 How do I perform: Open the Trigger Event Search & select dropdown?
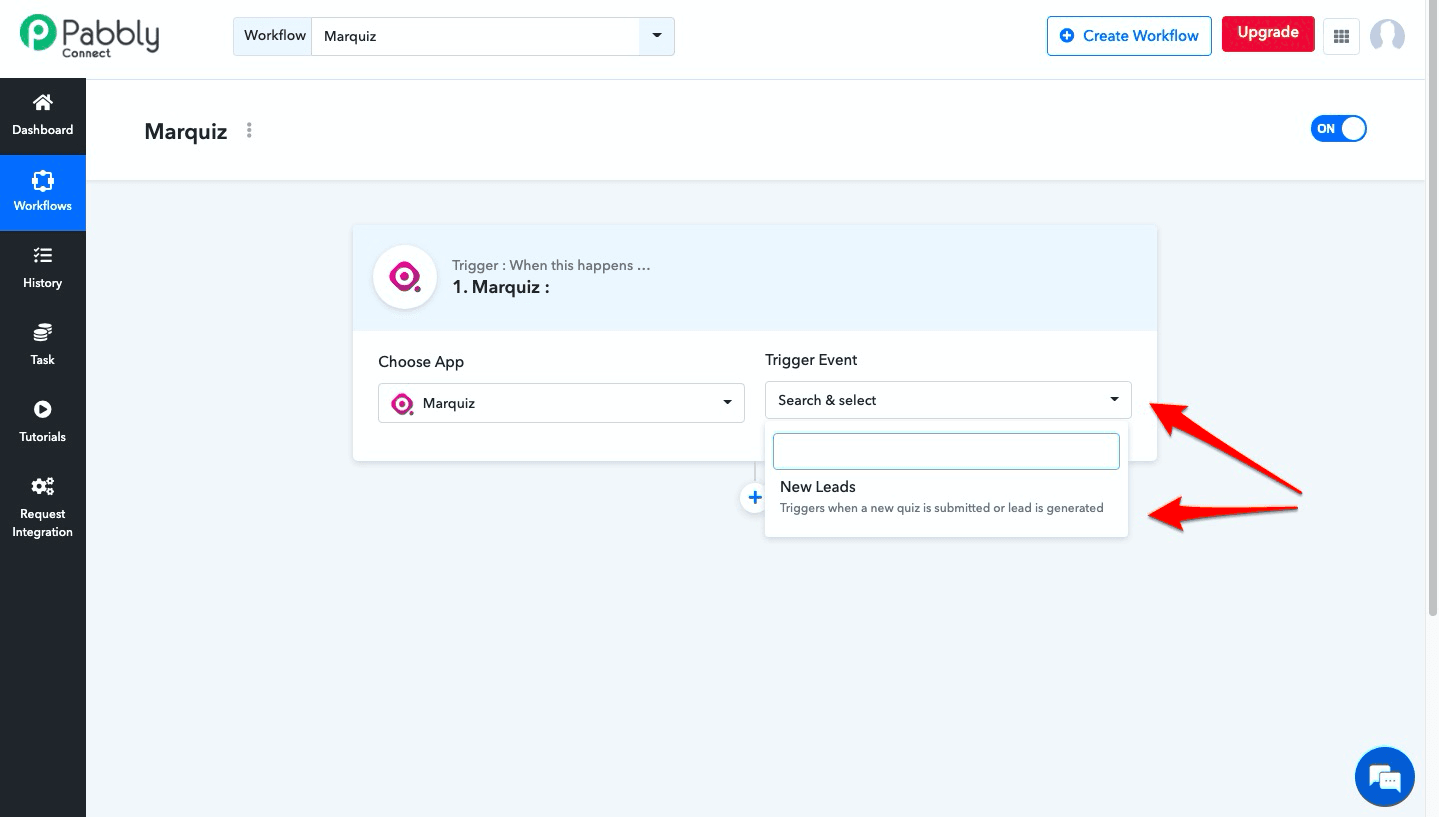pyautogui.click(x=948, y=400)
